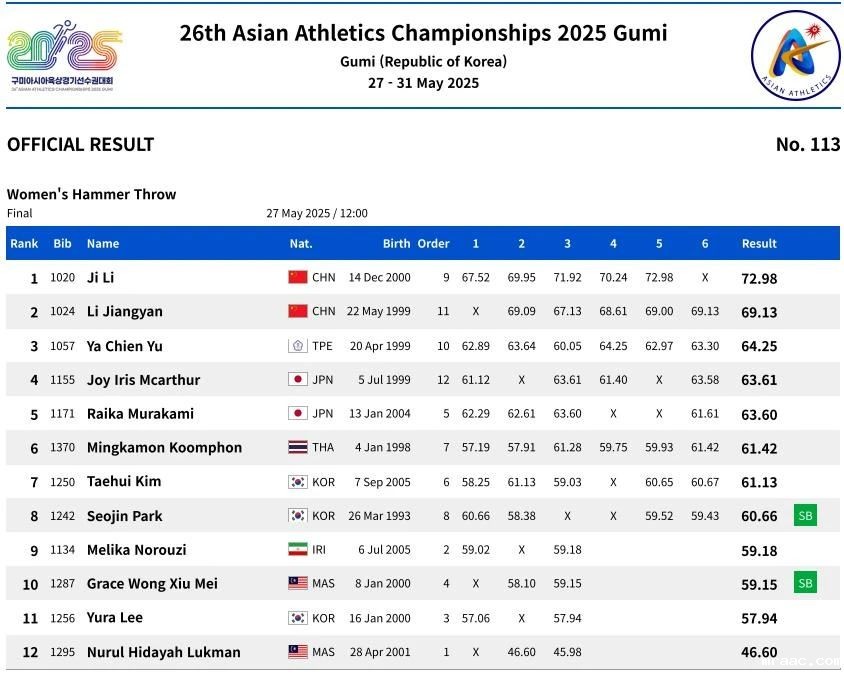Image resolution: width=844 pixels, height=677 pixels.
Task: Click the green SB badge for Seojin Park
Action: pos(805,516)
